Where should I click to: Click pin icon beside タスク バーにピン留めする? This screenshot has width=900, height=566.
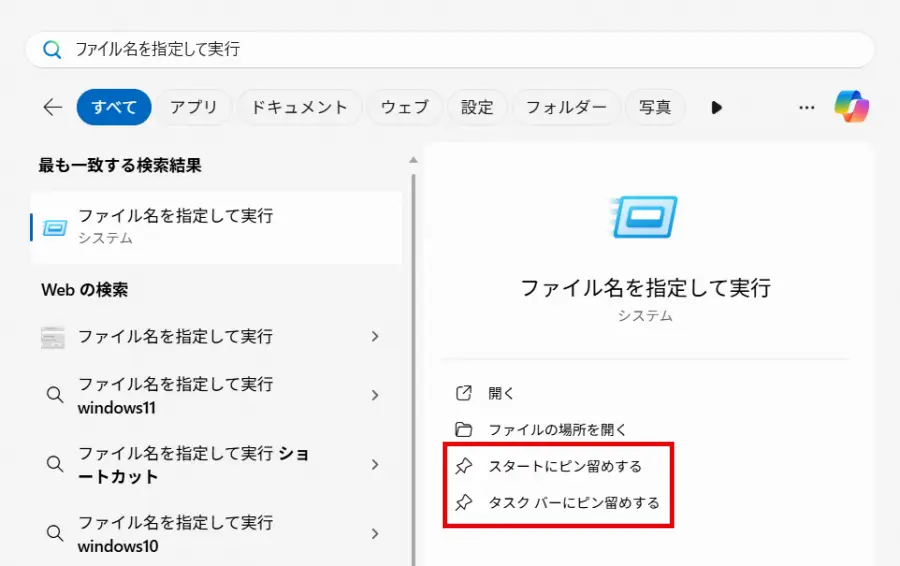tap(464, 503)
